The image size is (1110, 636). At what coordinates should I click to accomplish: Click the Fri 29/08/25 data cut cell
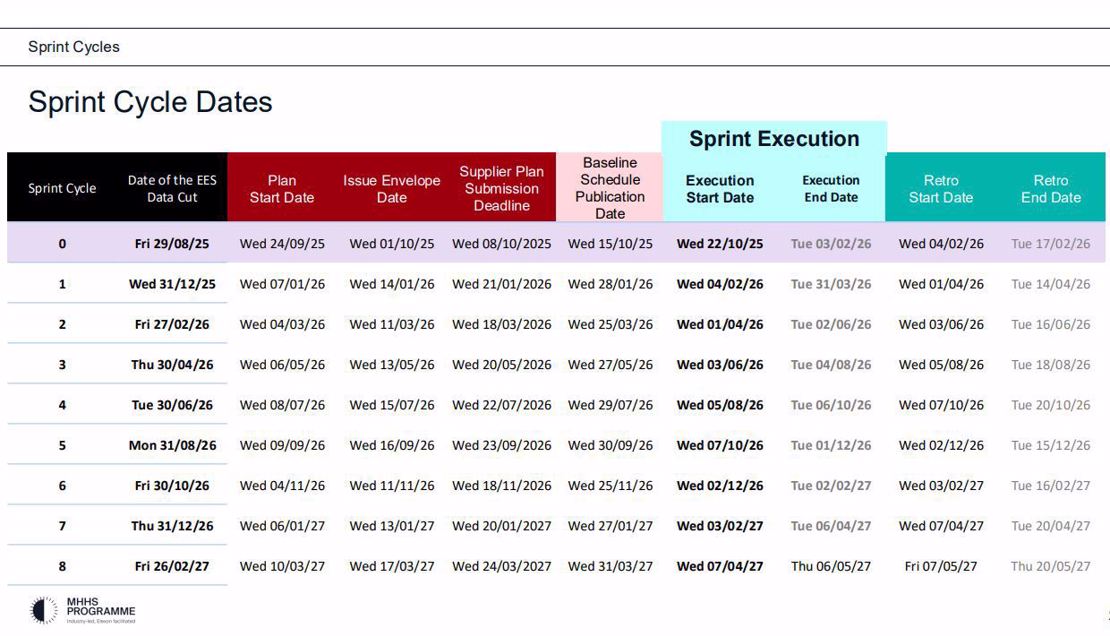click(172, 244)
